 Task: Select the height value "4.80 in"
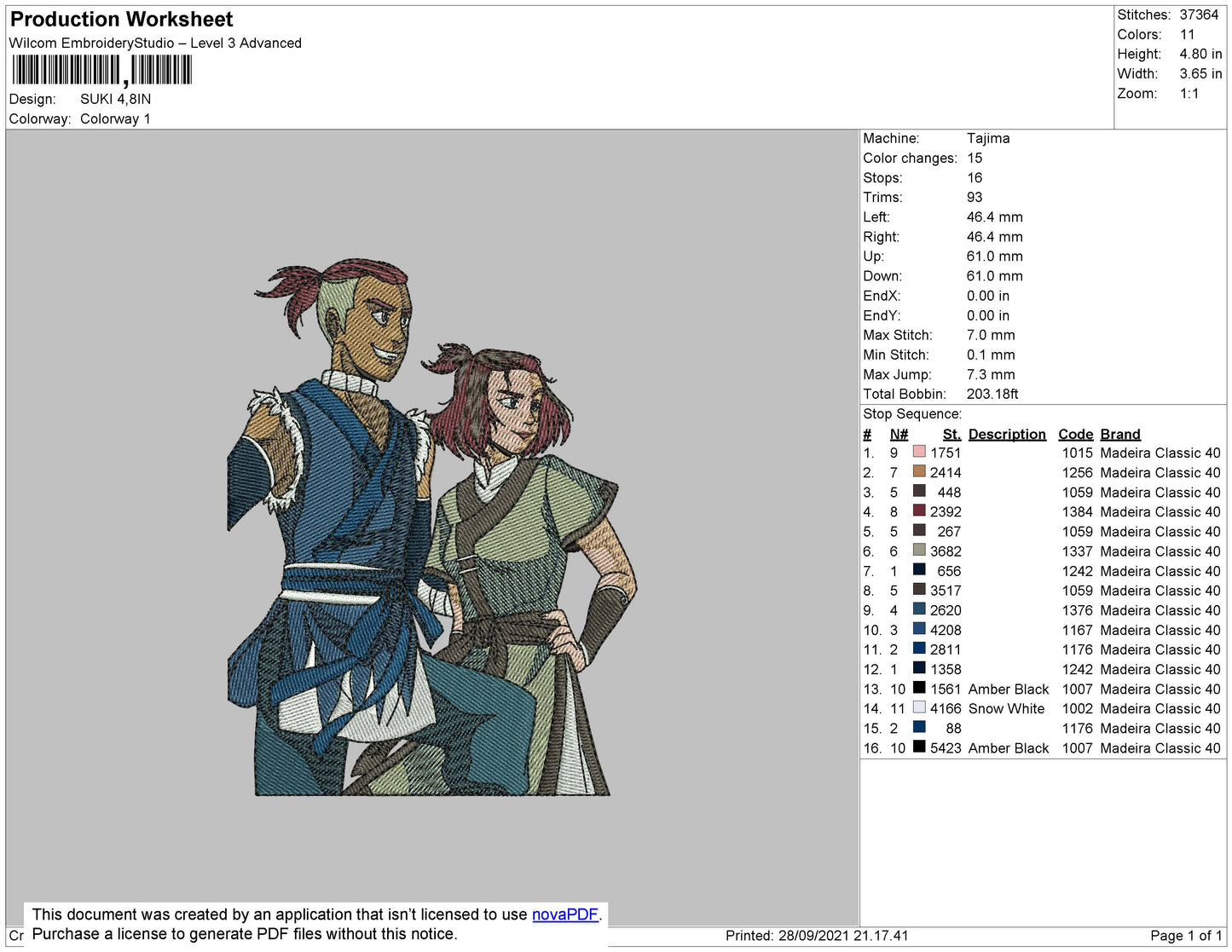pyautogui.click(x=1200, y=55)
